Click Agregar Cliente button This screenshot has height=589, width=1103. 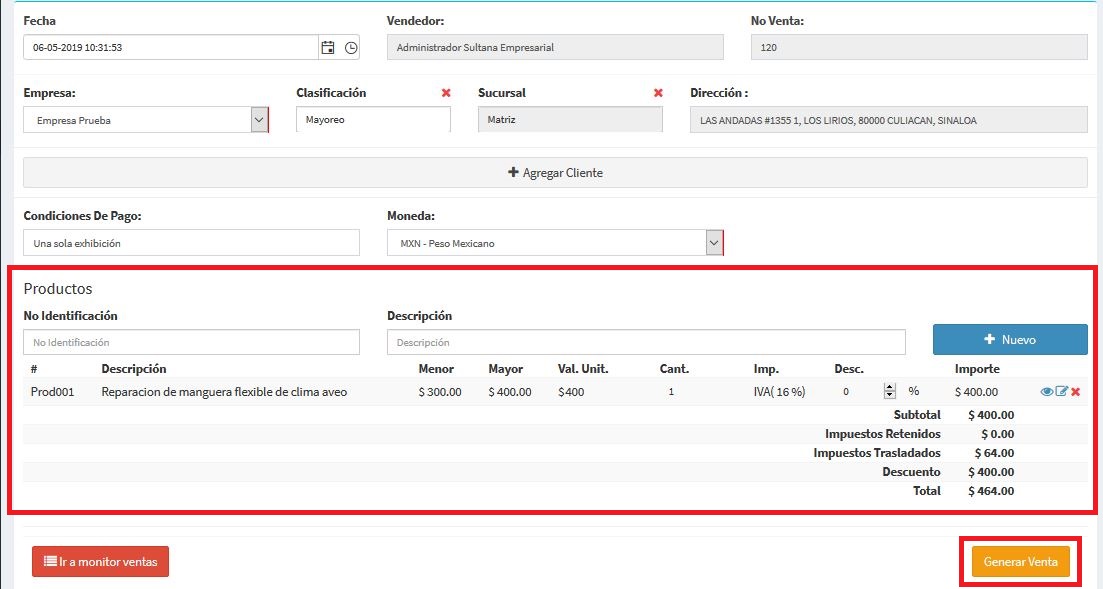555,173
